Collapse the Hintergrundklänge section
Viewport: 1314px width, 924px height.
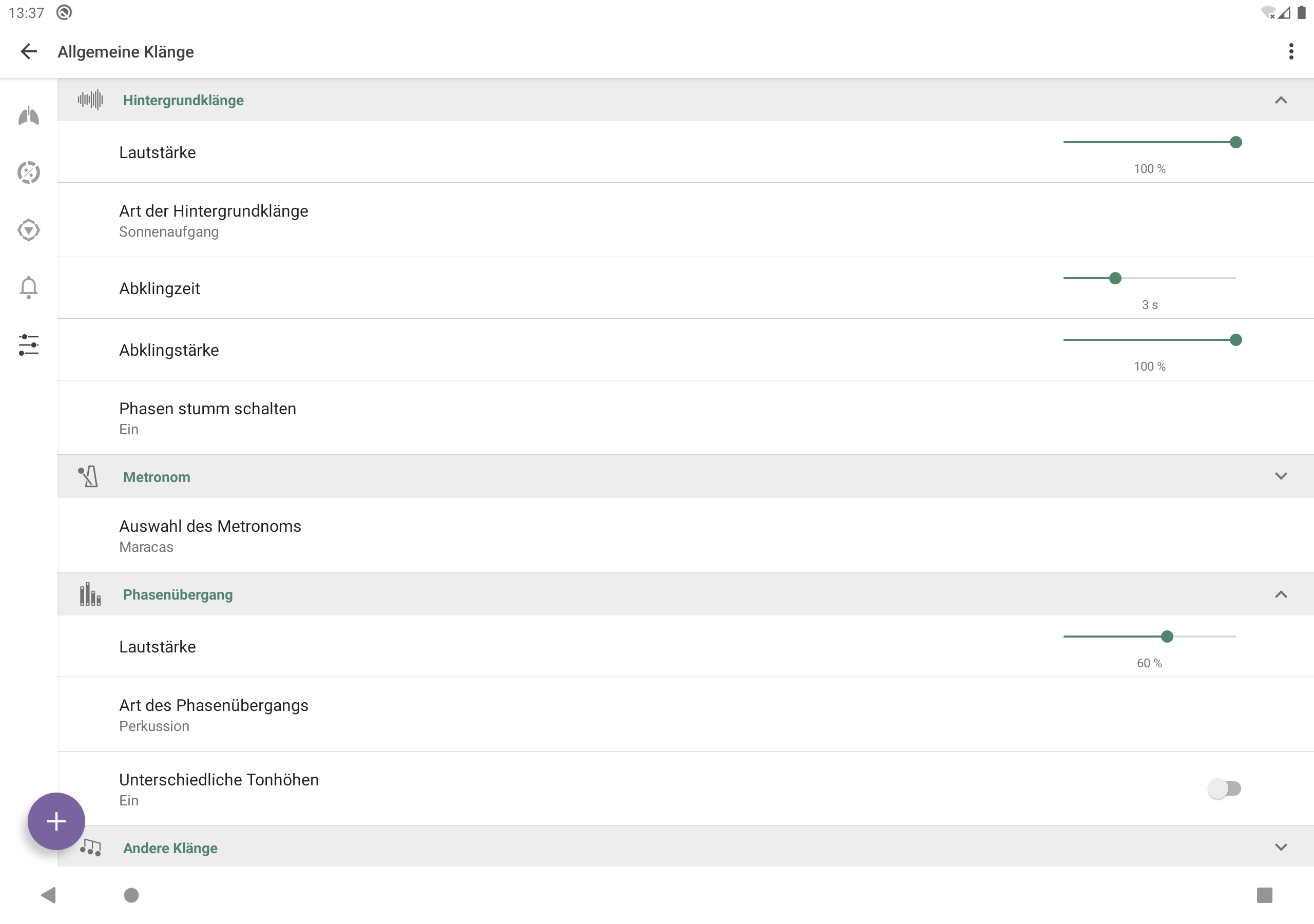coord(1280,100)
